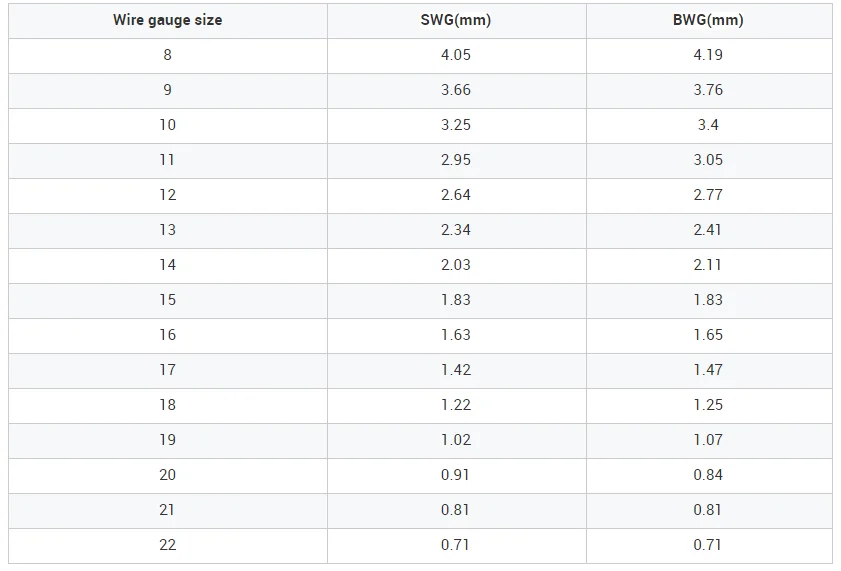Click wire gauge size 14 cell
Screen dimensions: 841x571
[x=167, y=265]
